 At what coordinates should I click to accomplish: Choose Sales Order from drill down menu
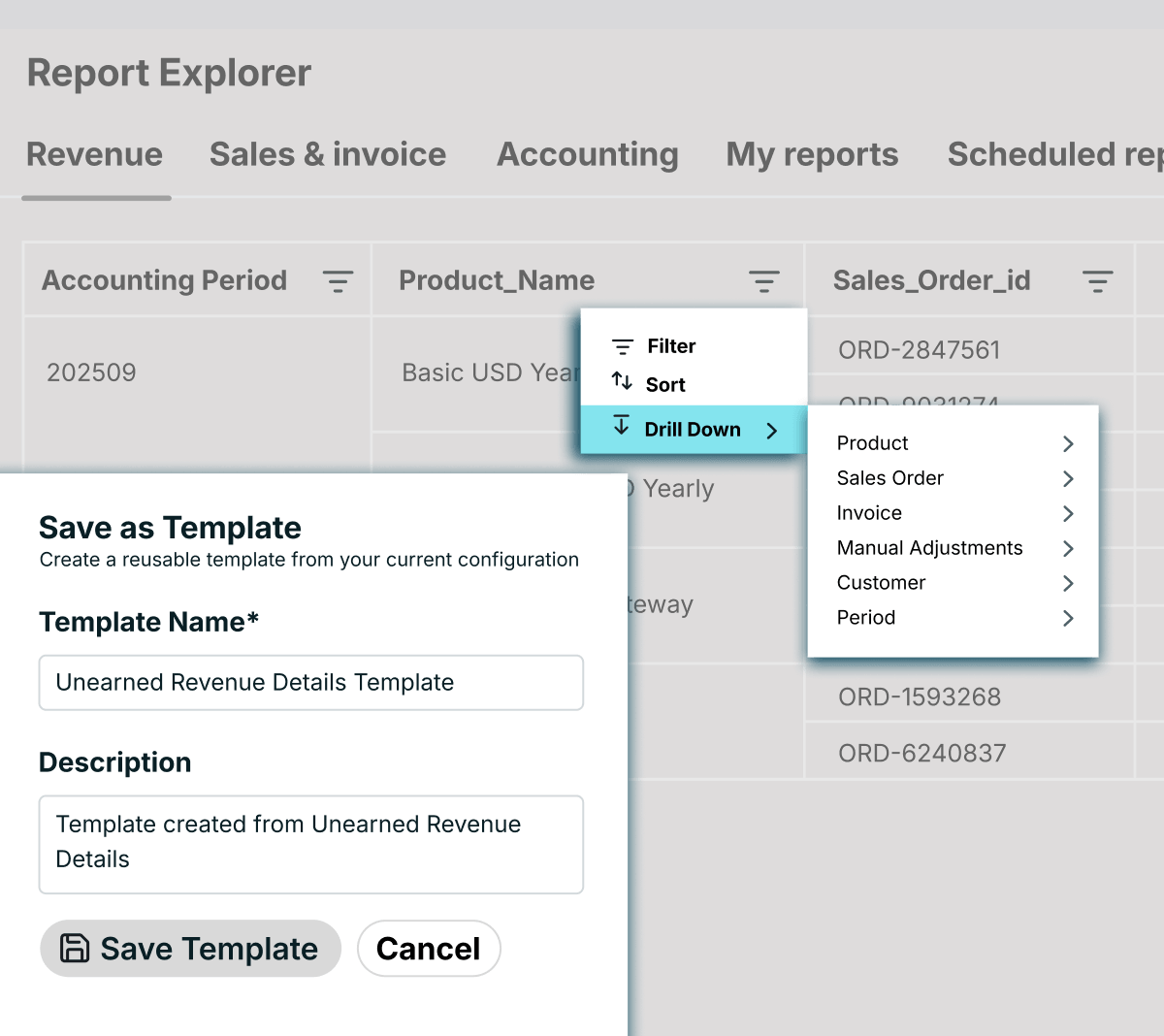[x=889, y=478]
